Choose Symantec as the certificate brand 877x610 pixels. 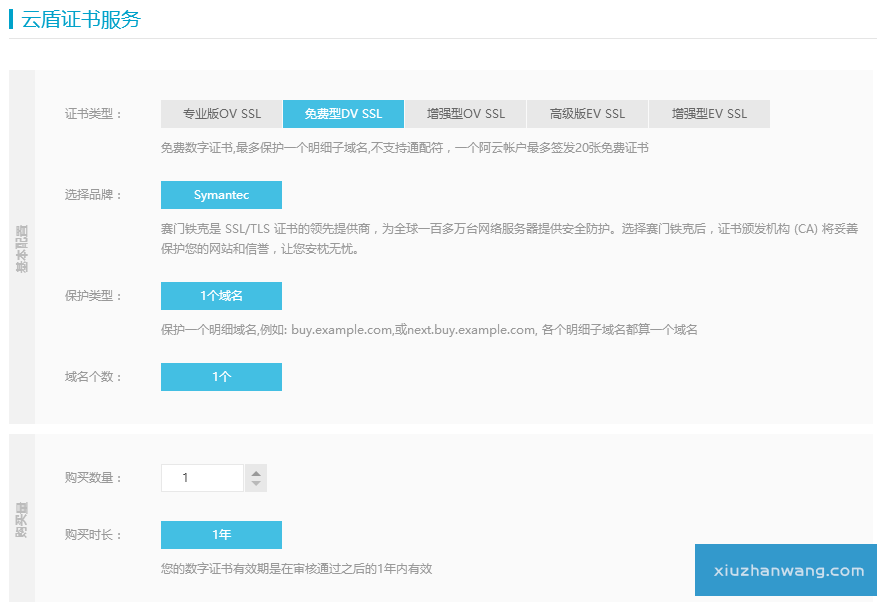click(221, 195)
